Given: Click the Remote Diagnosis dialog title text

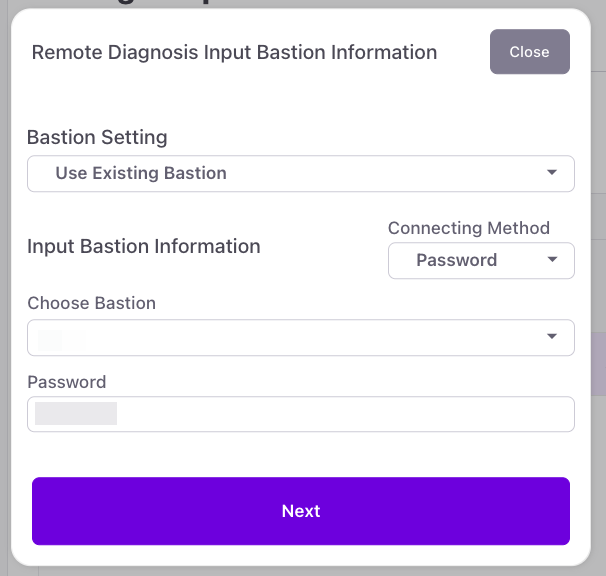Looking at the screenshot, I should (234, 52).
